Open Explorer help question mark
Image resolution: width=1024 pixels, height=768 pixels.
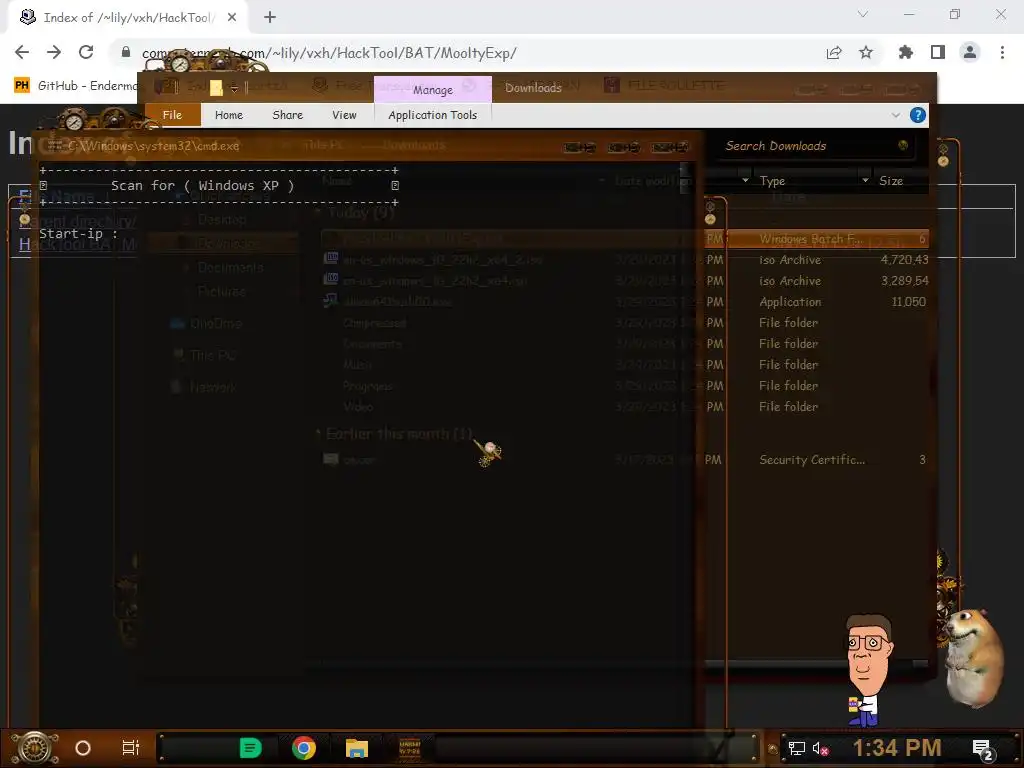pyautogui.click(x=918, y=115)
